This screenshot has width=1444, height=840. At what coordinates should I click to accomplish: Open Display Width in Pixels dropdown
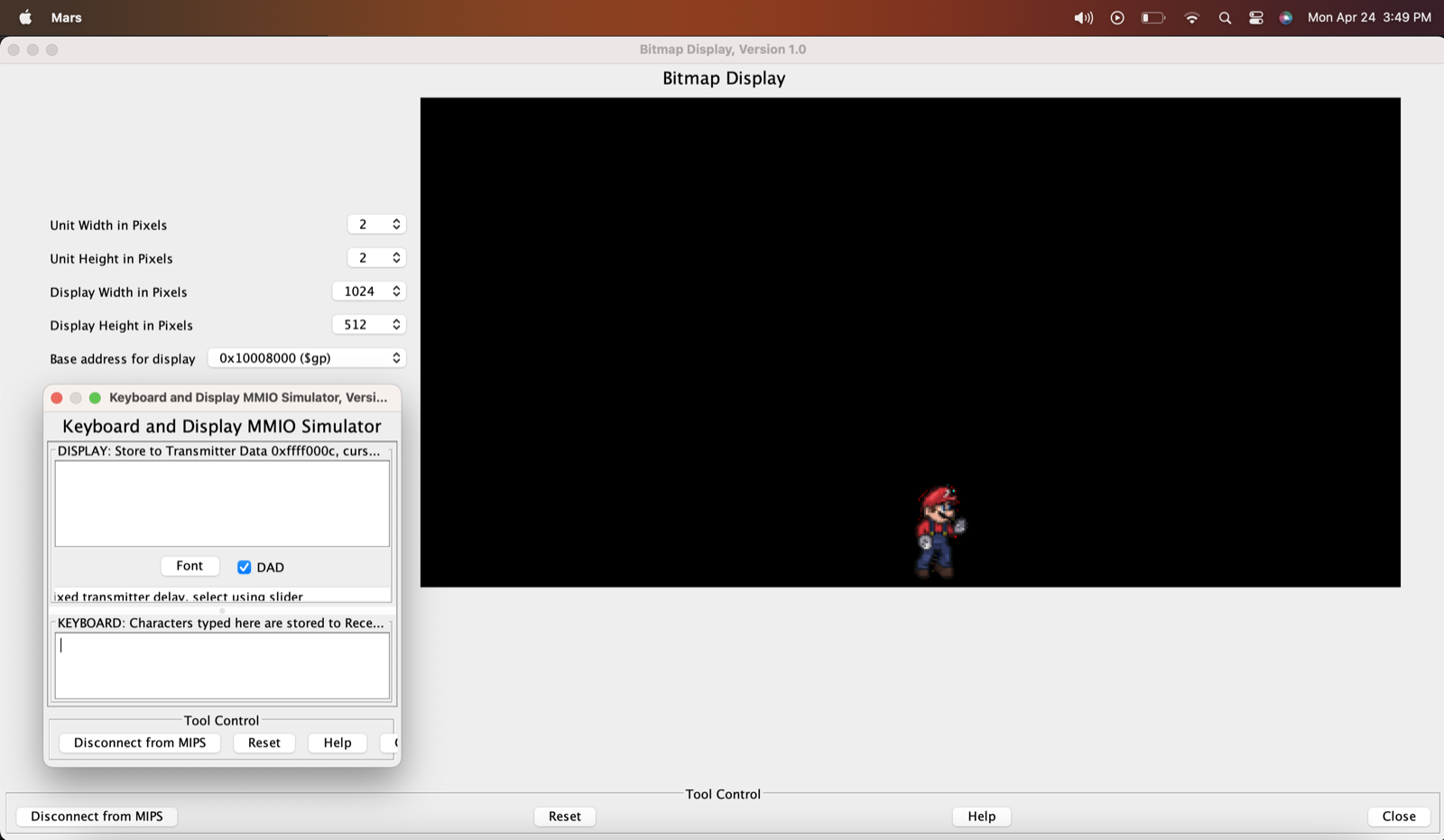point(369,291)
